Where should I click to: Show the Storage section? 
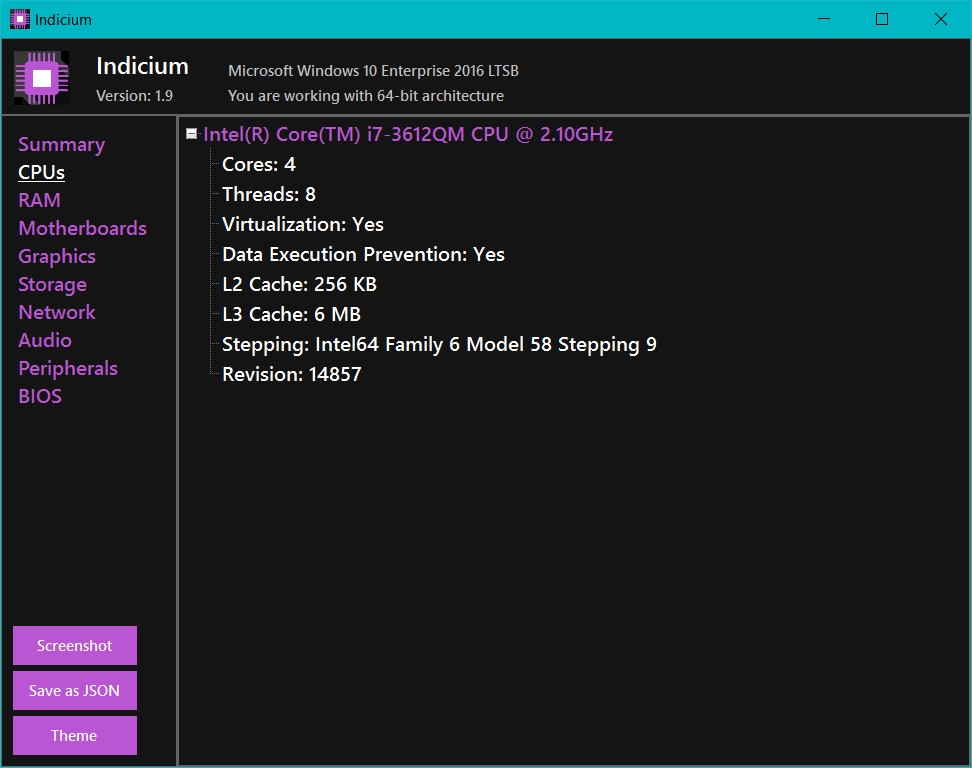click(x=53, y=285)
